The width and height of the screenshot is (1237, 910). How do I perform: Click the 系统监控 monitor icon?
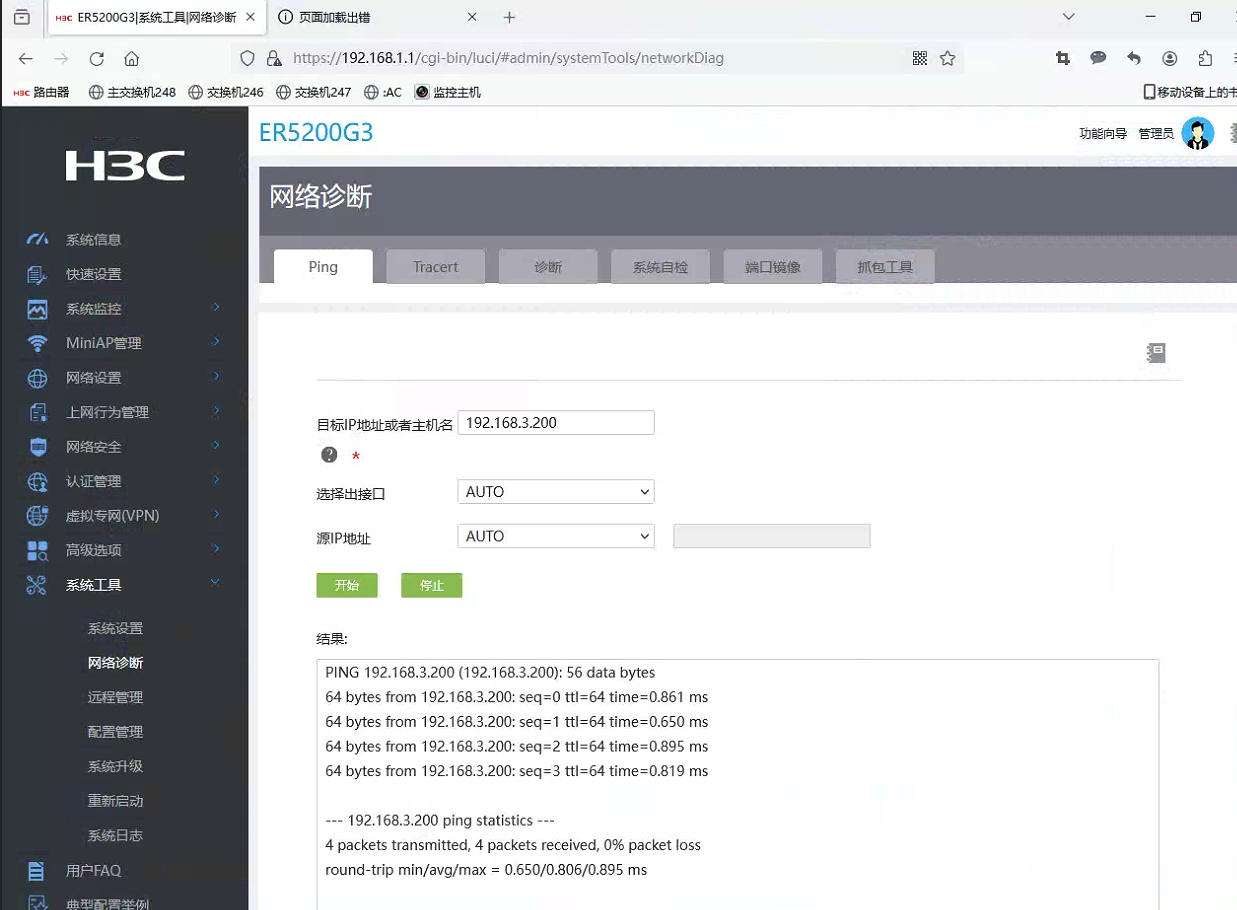37,309
